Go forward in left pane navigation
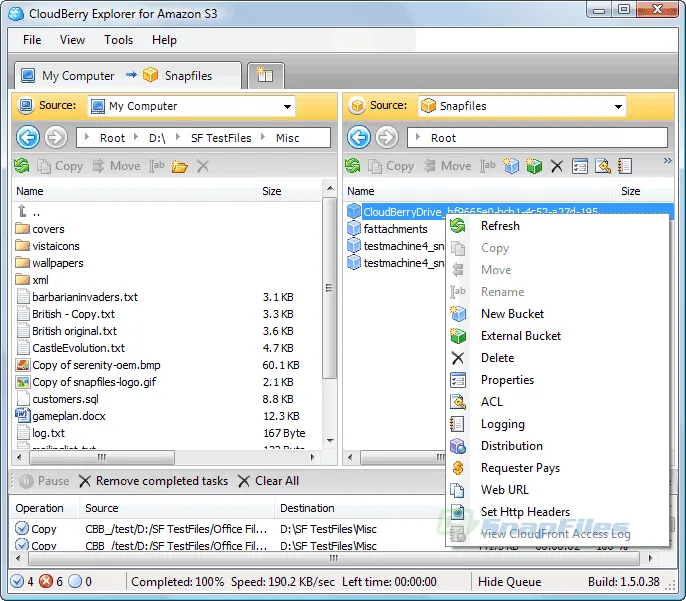The height and width of the screenshot is (601, 686). [x=56, y=138]
